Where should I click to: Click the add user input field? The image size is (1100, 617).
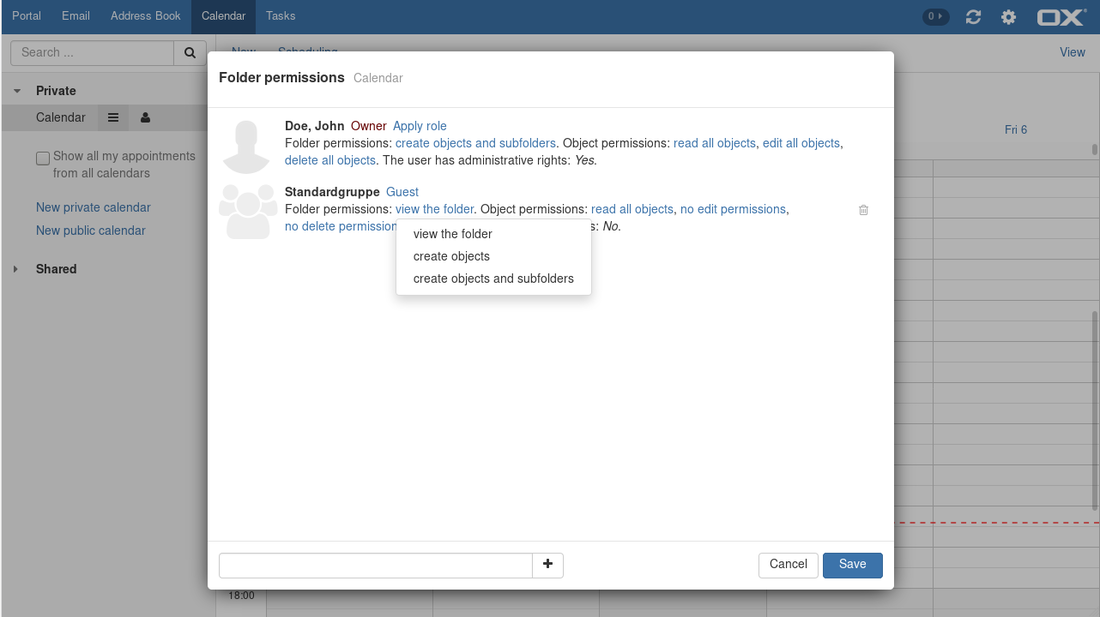point(375,565)
